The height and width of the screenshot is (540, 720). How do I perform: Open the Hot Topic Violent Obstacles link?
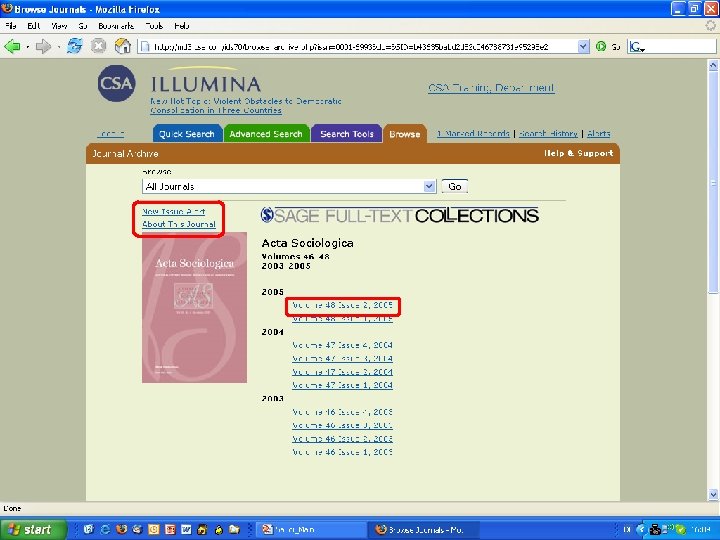(x=246, y=106)
